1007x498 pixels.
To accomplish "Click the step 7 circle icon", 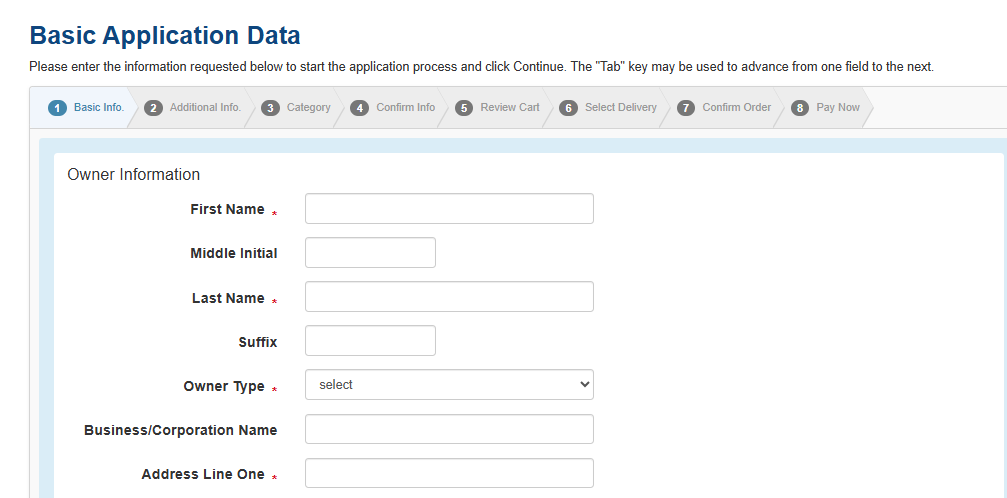I will (686, 108).
